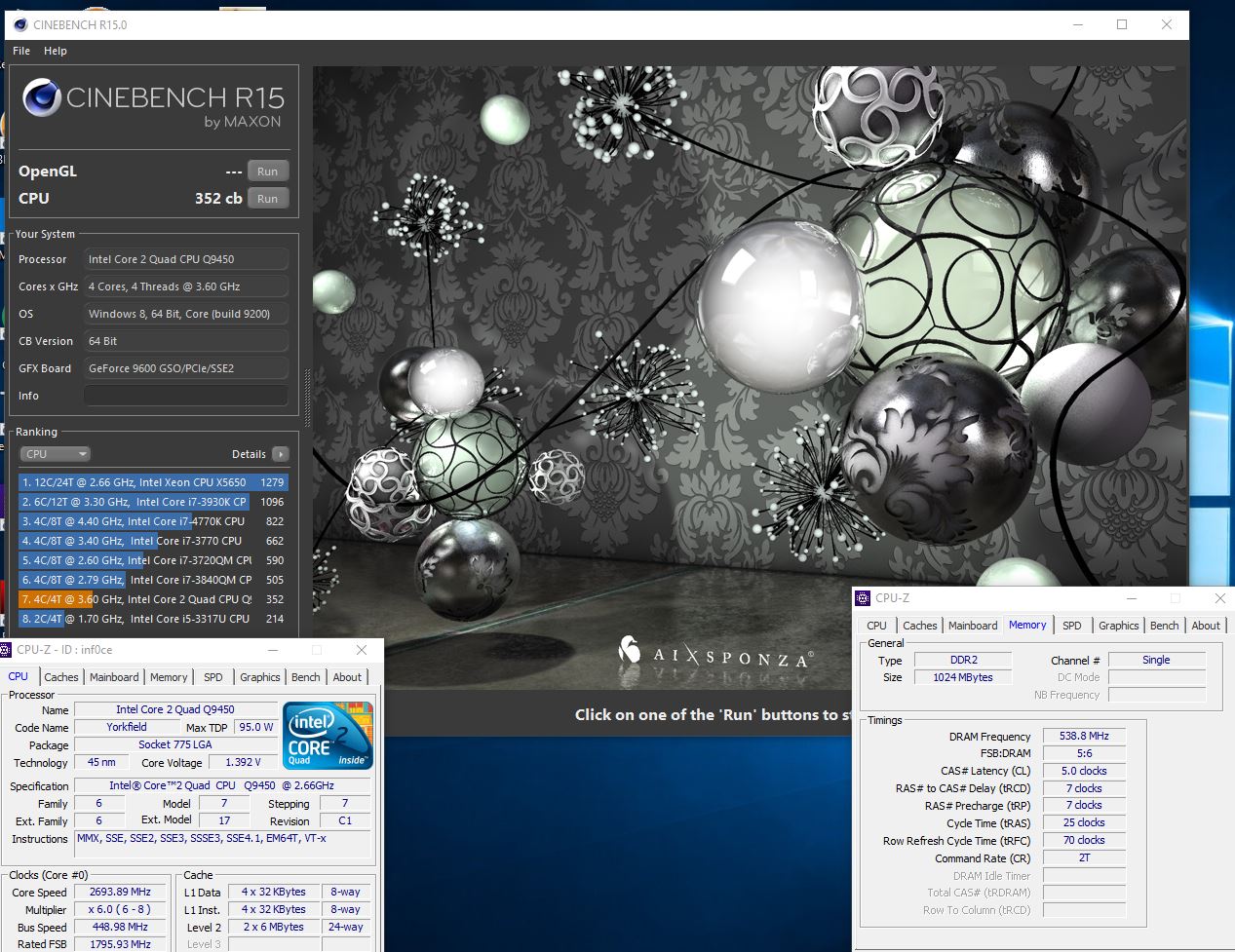The width and height of the screenshot is (1235, 952).
Task: Open SPD tab in right CPU-Z window
Action: point(1072,626)
